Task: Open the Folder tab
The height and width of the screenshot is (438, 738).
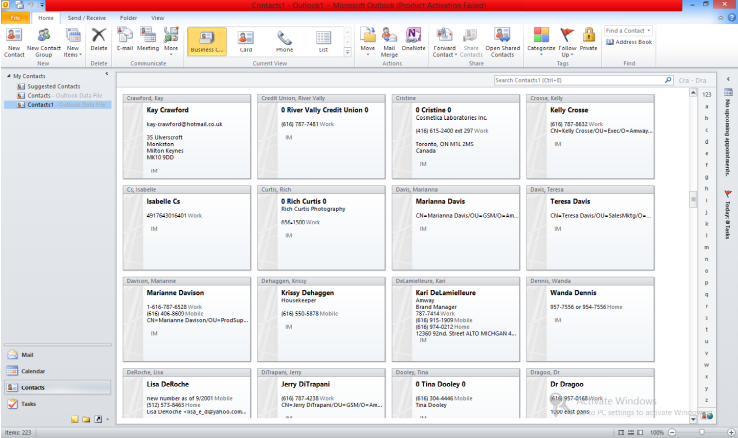Action: point(128,18)
